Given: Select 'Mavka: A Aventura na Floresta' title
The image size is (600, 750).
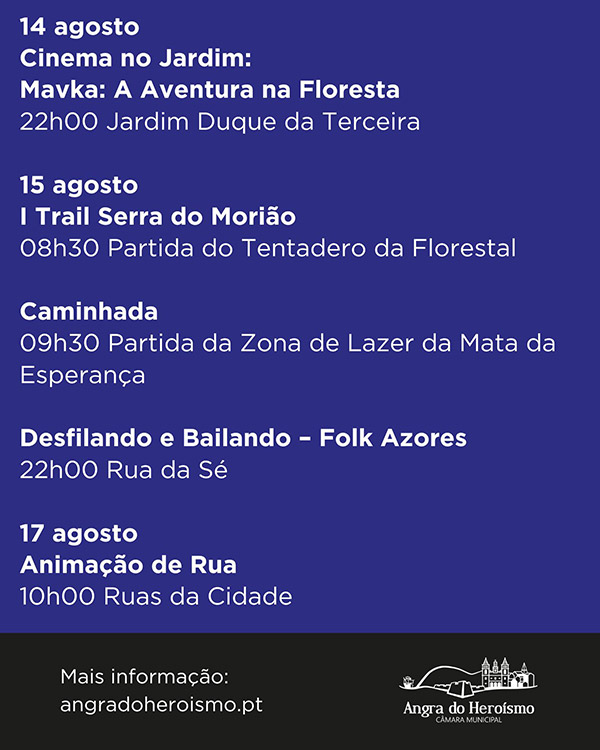Looking at the screenshot, I should (210, 90).
